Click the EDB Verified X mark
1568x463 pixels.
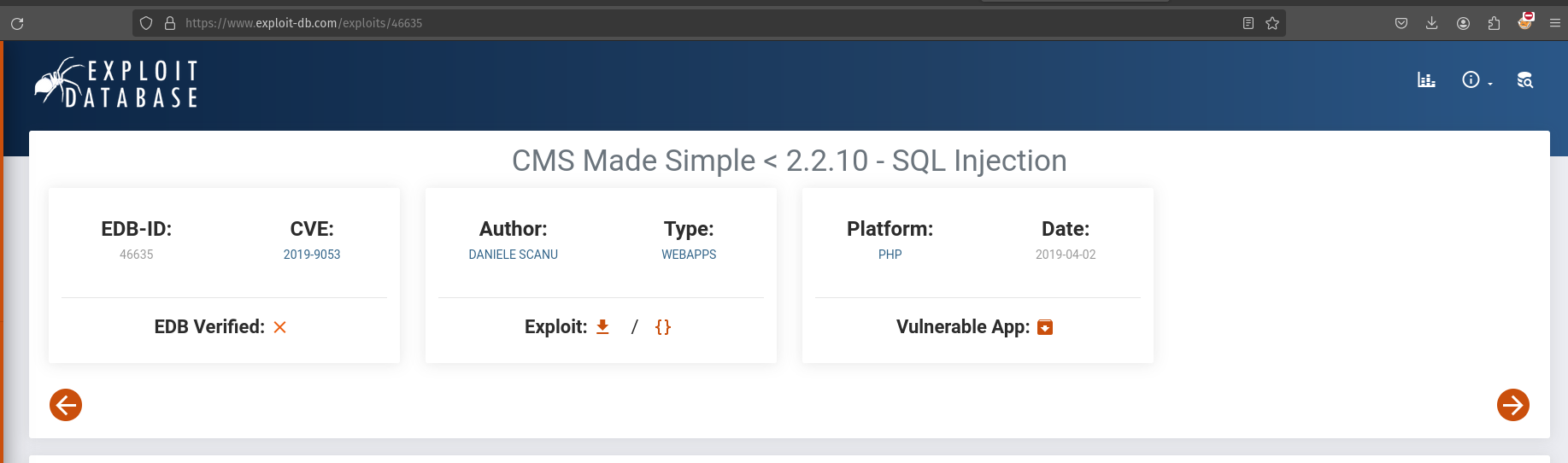(x=279, y=327)
